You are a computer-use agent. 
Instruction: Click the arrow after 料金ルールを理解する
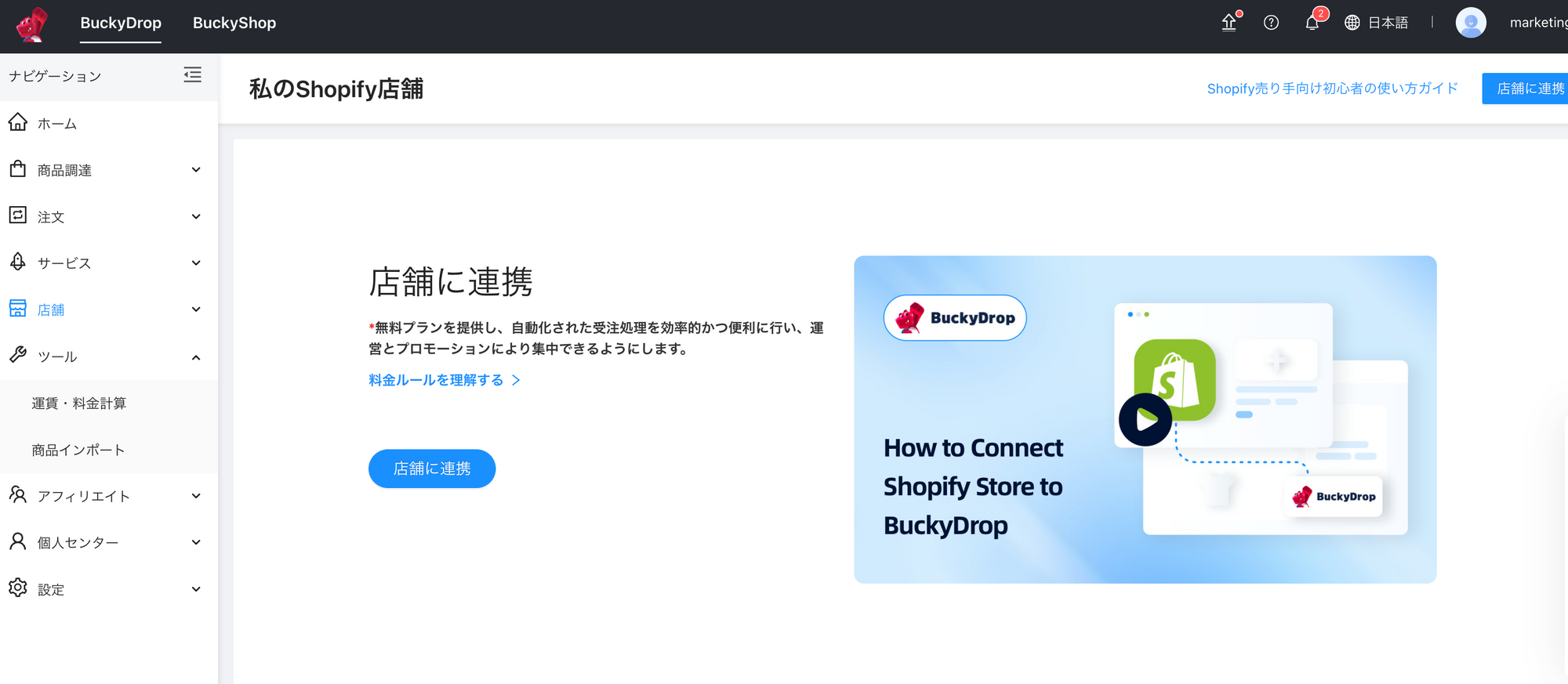[x=516, y=380]
